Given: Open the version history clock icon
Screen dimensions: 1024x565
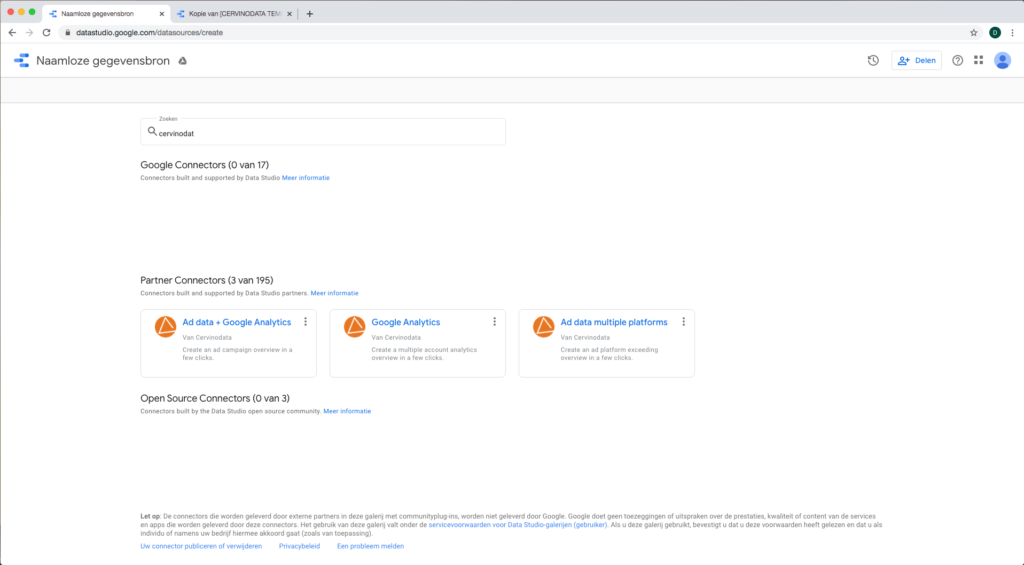Looking at the screenshot, I should point(873,60).
